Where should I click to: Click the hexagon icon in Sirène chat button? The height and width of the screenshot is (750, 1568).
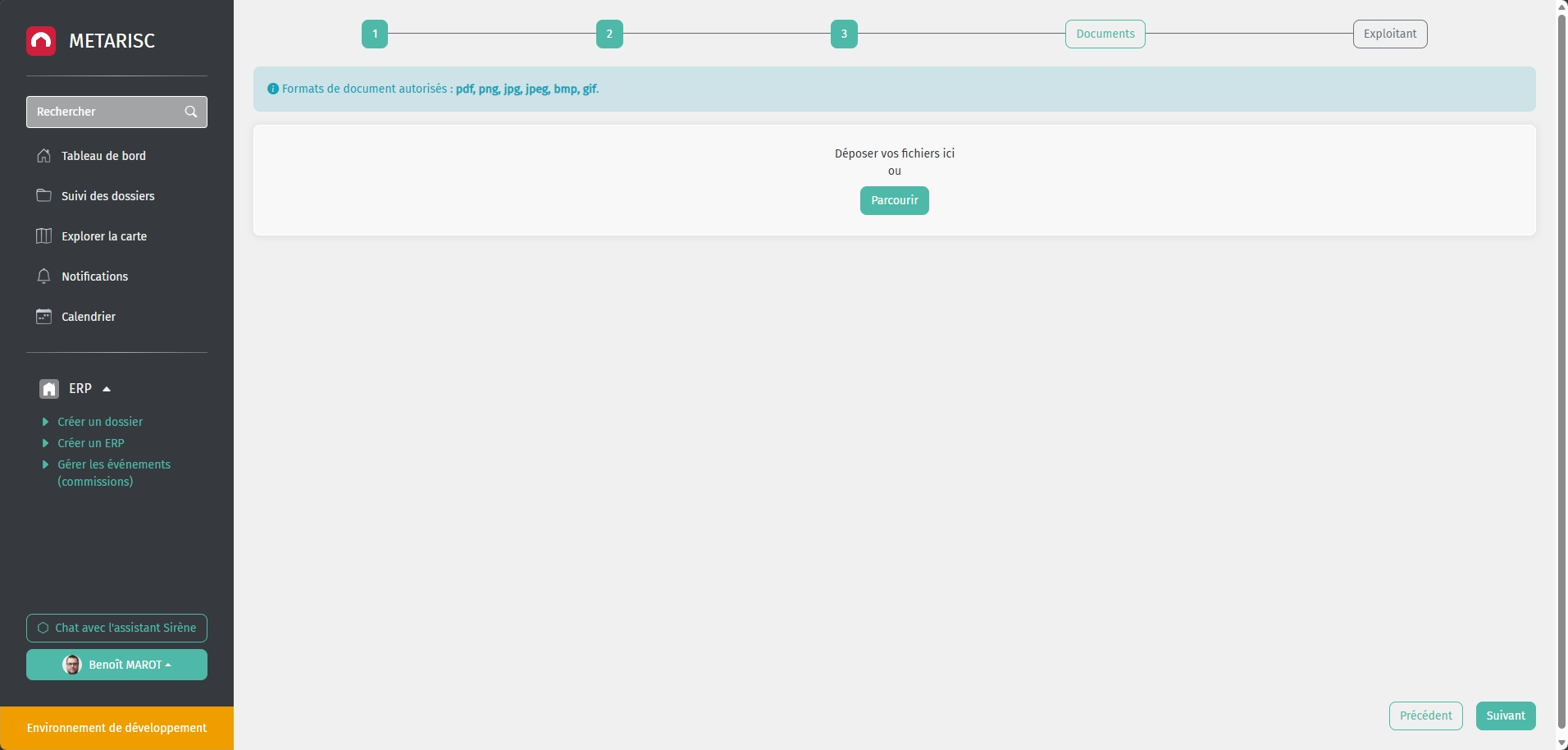43,628
